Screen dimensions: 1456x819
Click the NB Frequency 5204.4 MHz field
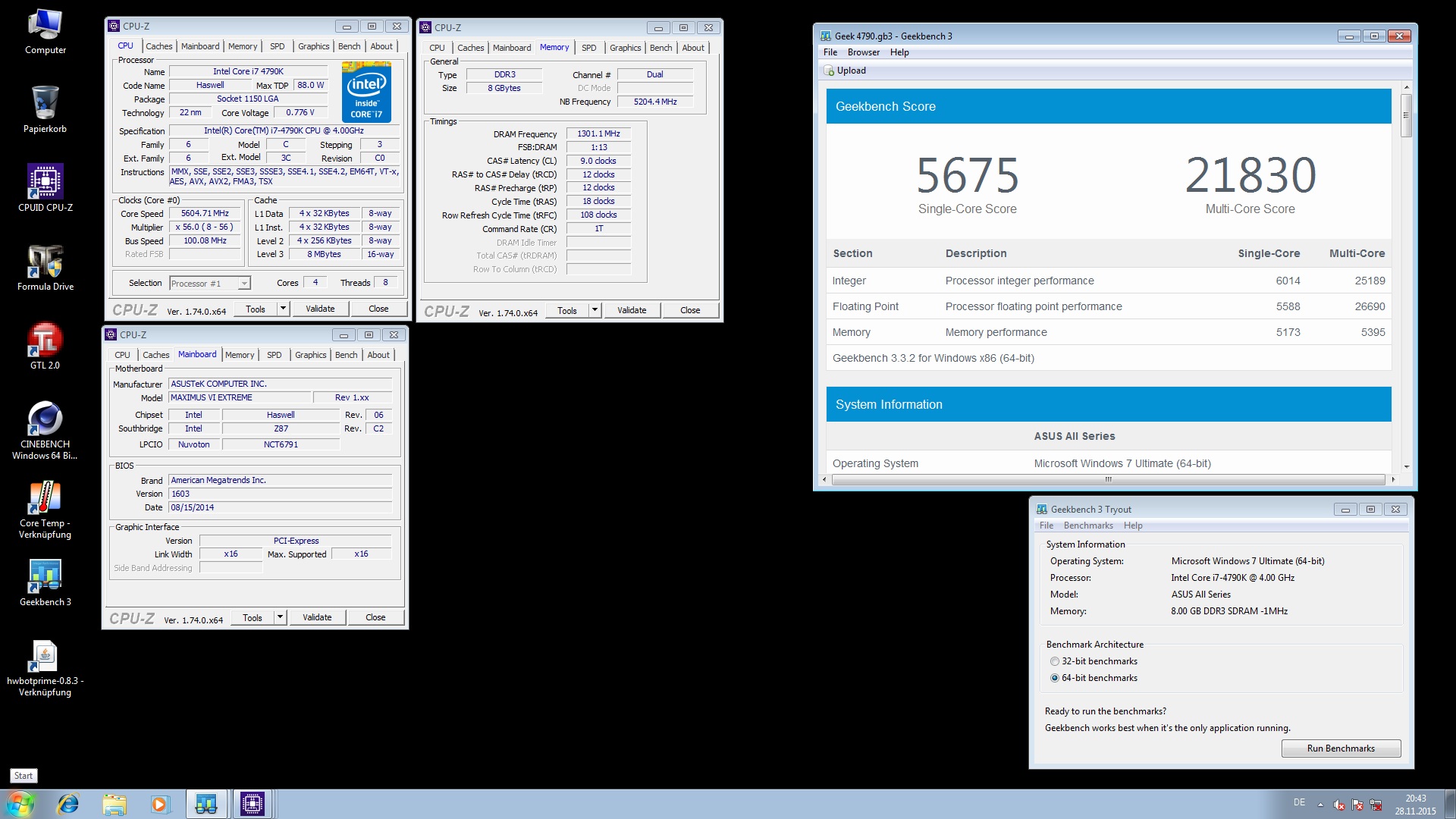[655, 102]
